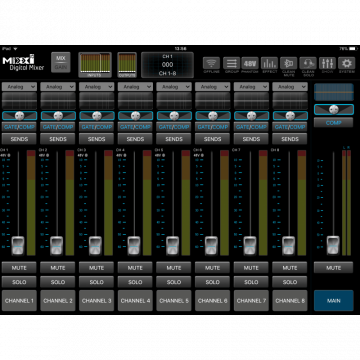
Task: Select the Outputs meter overview
Action: point(127,65)
